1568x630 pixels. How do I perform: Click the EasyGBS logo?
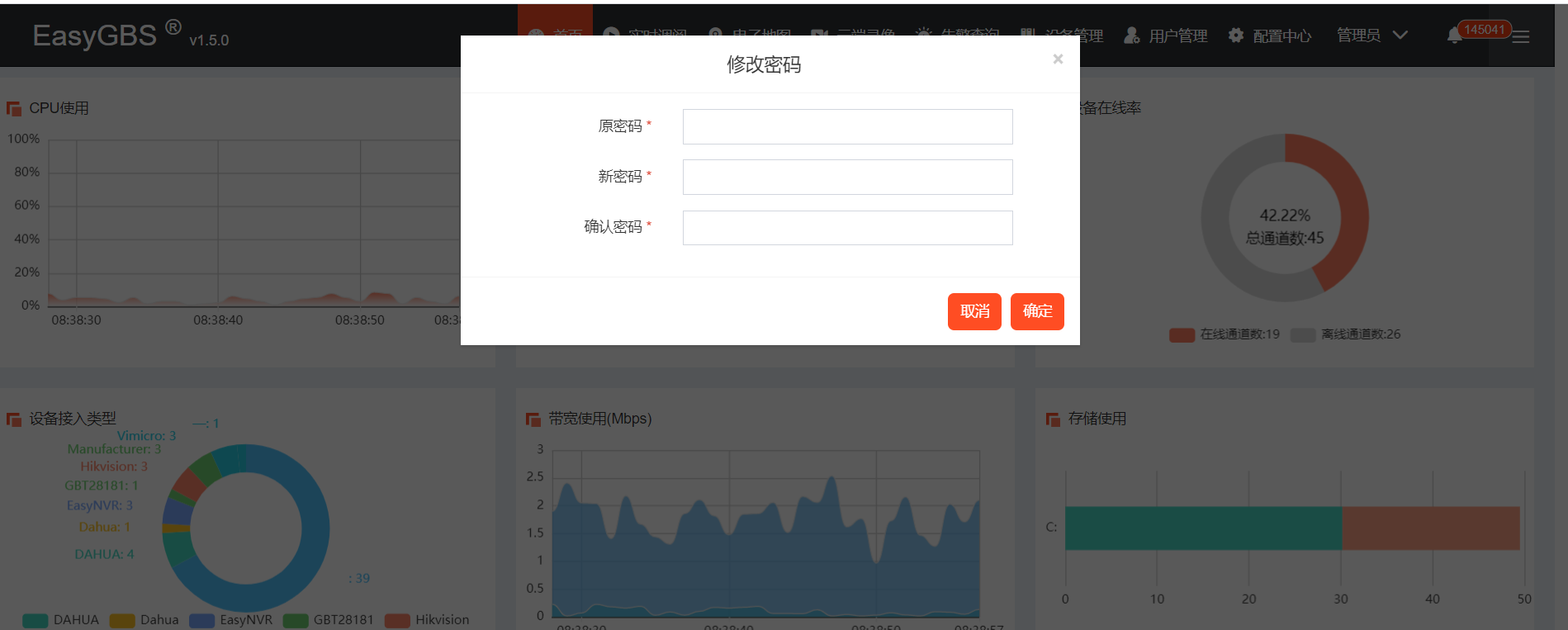coord(107,36)
